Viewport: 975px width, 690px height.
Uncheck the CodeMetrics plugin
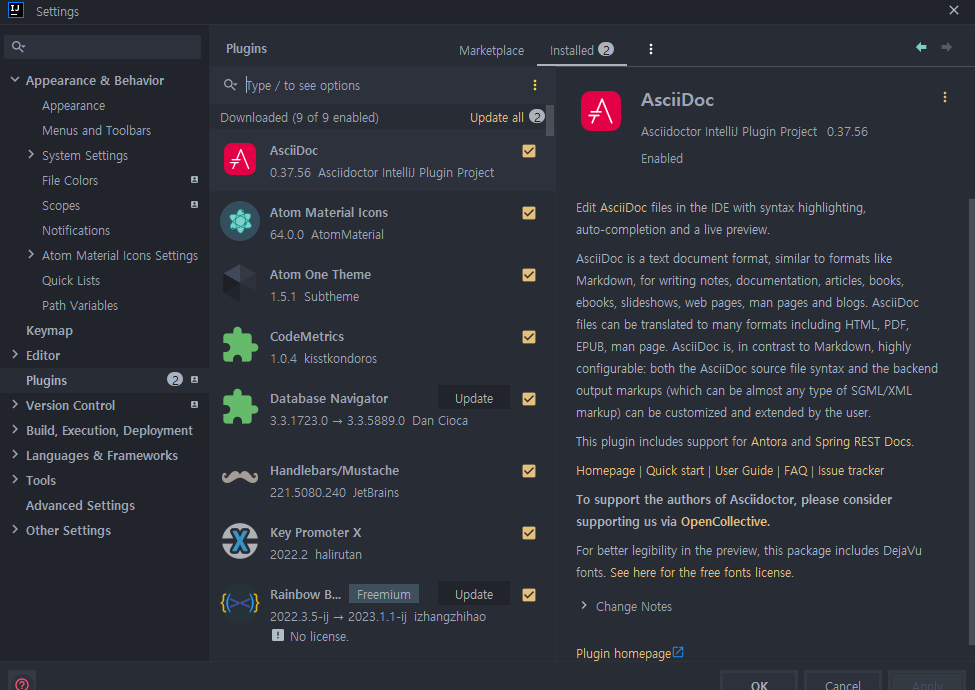529,337
